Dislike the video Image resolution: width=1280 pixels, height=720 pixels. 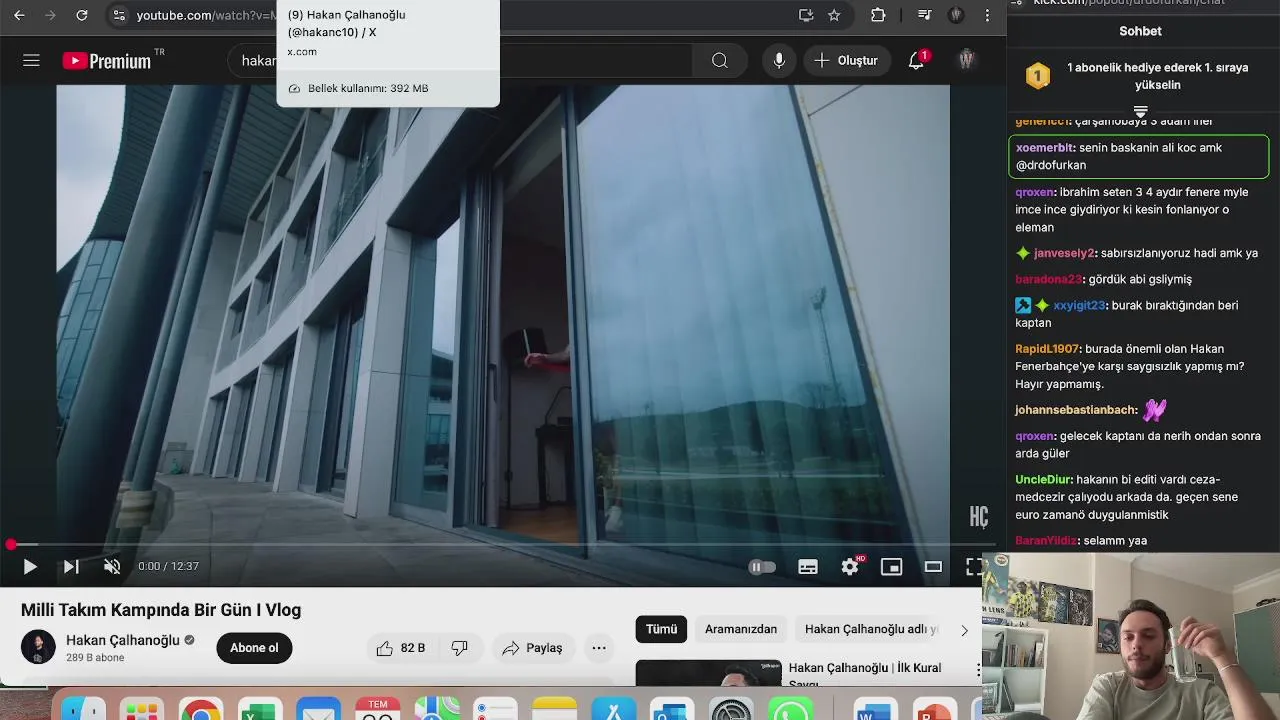(x=460, y=648)
